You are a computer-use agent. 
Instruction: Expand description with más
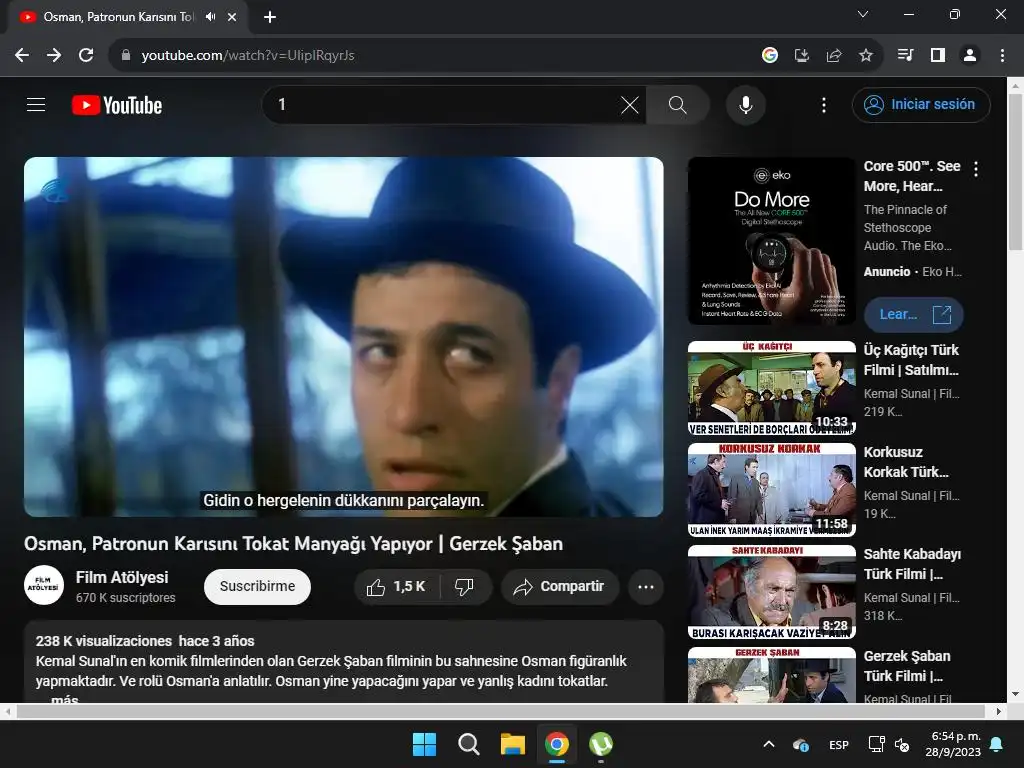(x=65, y=699)
